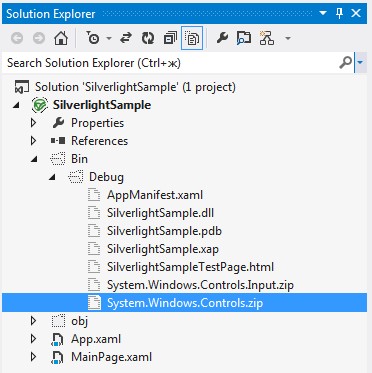Click the References node icon
The image size is (372, 373).
pos(58,141)
